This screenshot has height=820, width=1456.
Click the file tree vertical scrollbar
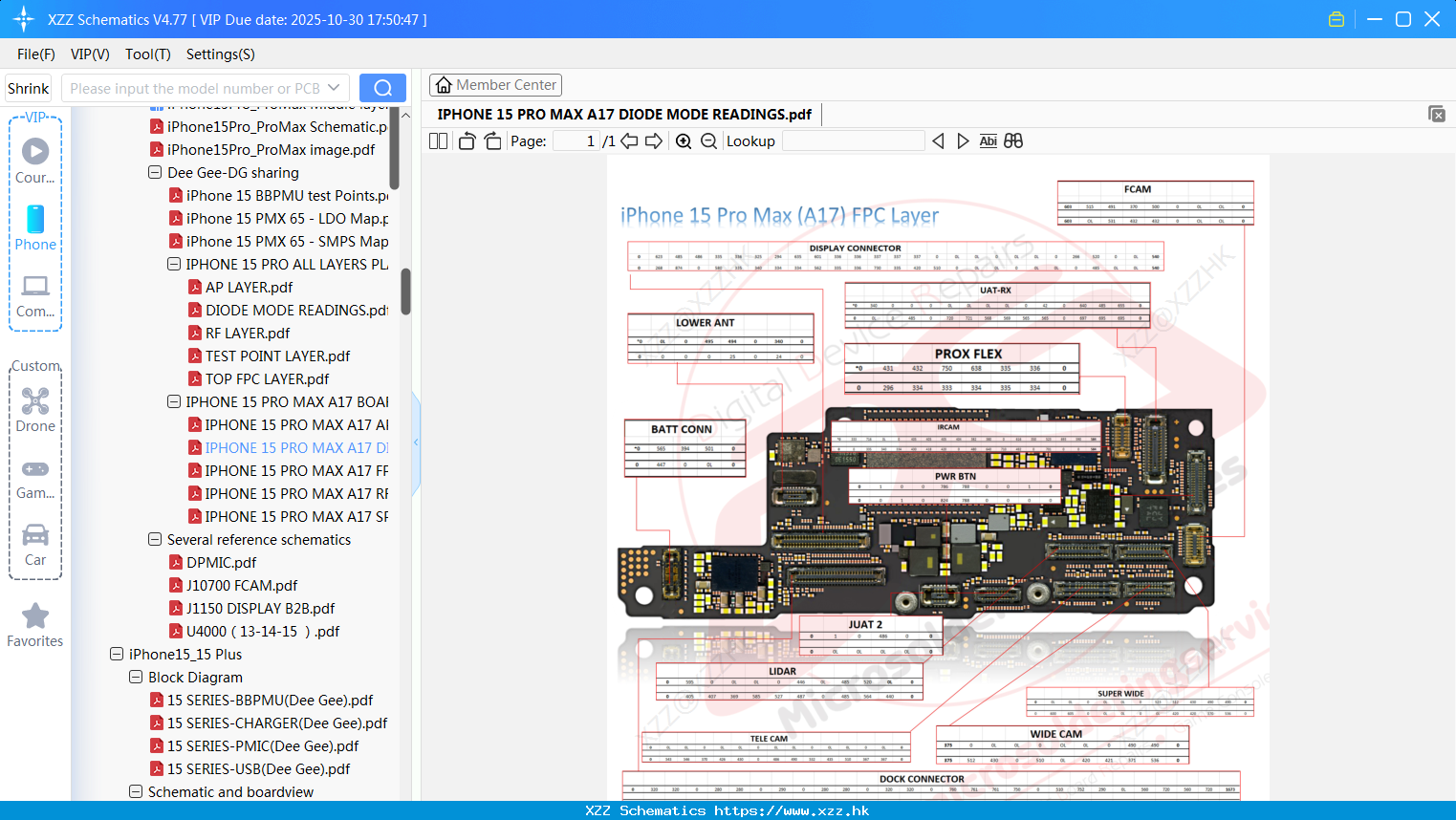pos(405,291)
